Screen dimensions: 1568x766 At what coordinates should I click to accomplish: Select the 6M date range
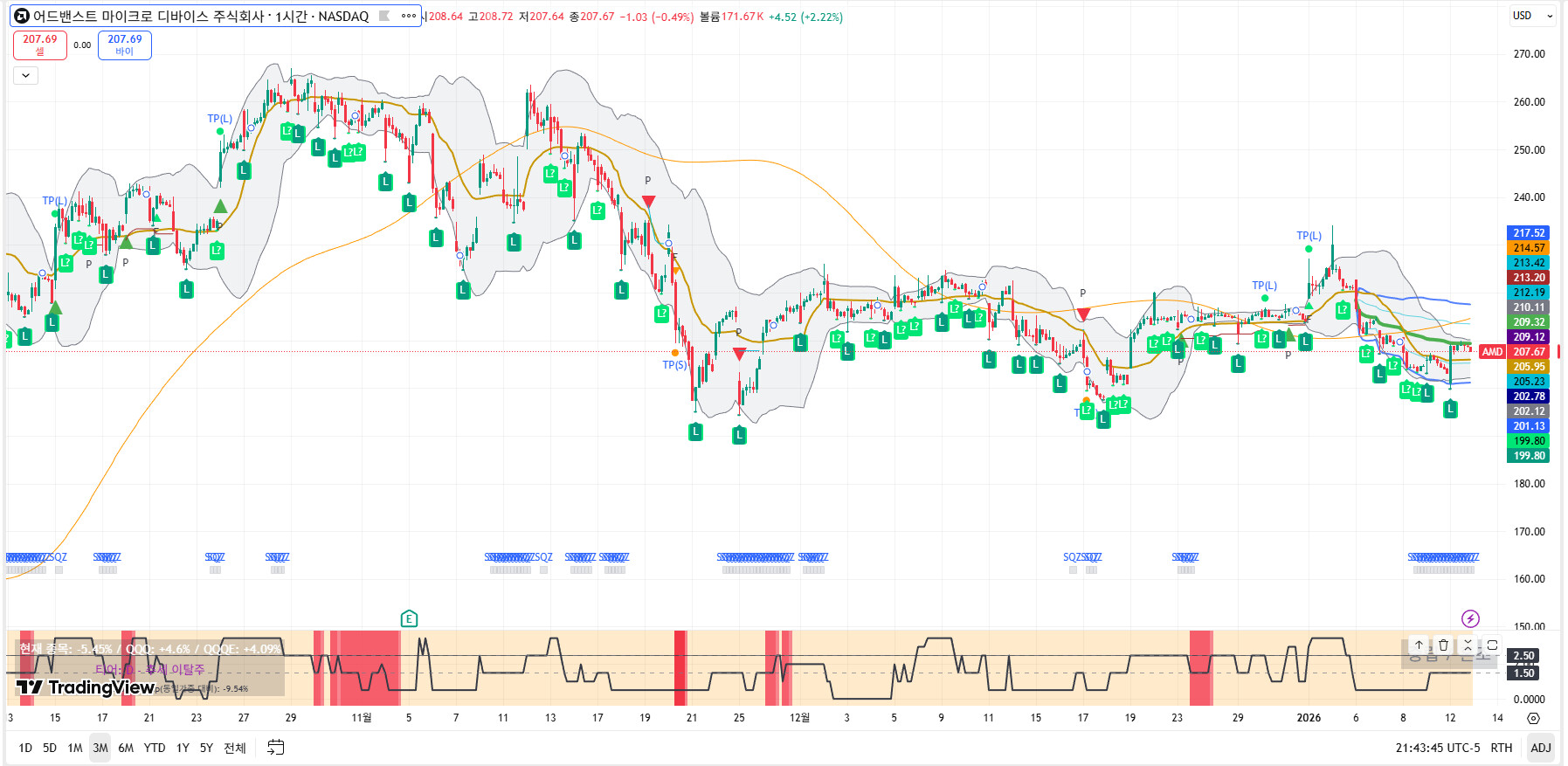click(x=126, y=748)
